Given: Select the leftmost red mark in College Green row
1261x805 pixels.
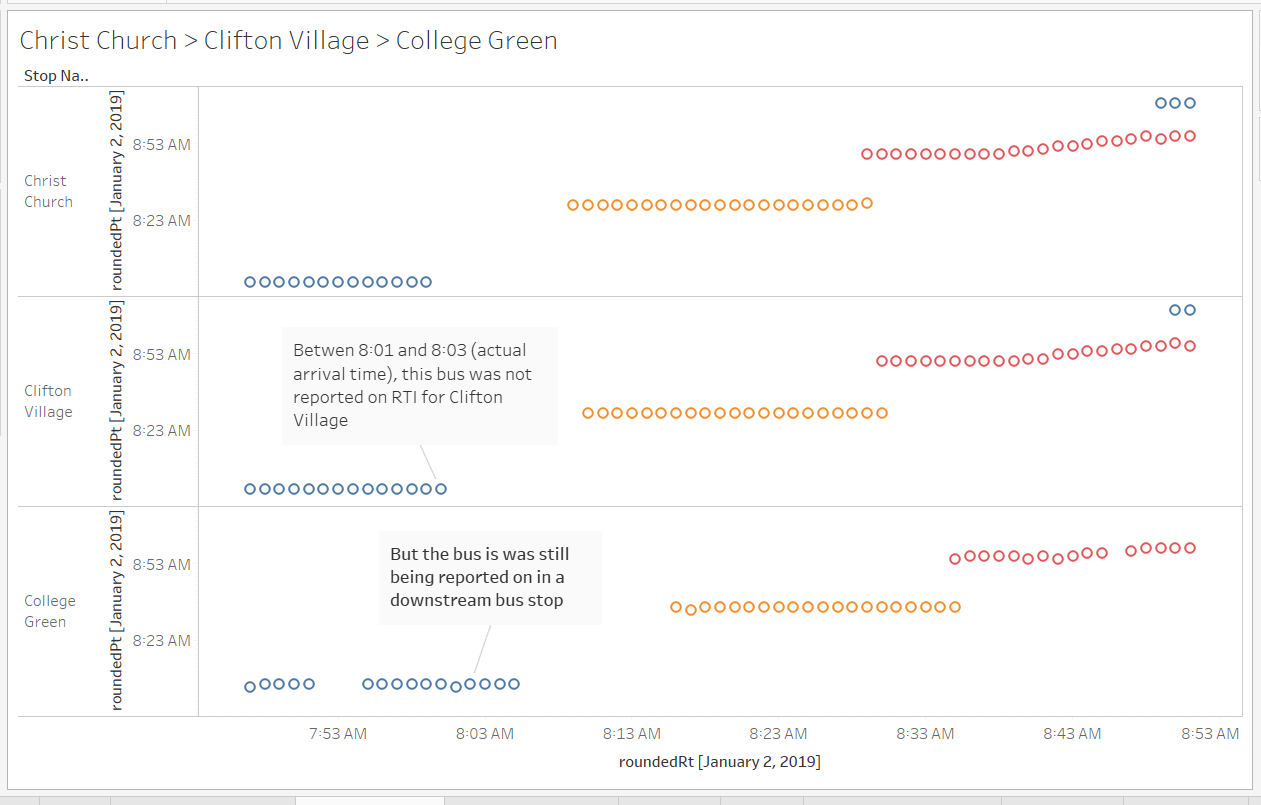Looking at the screenshot, I should 955,559.
